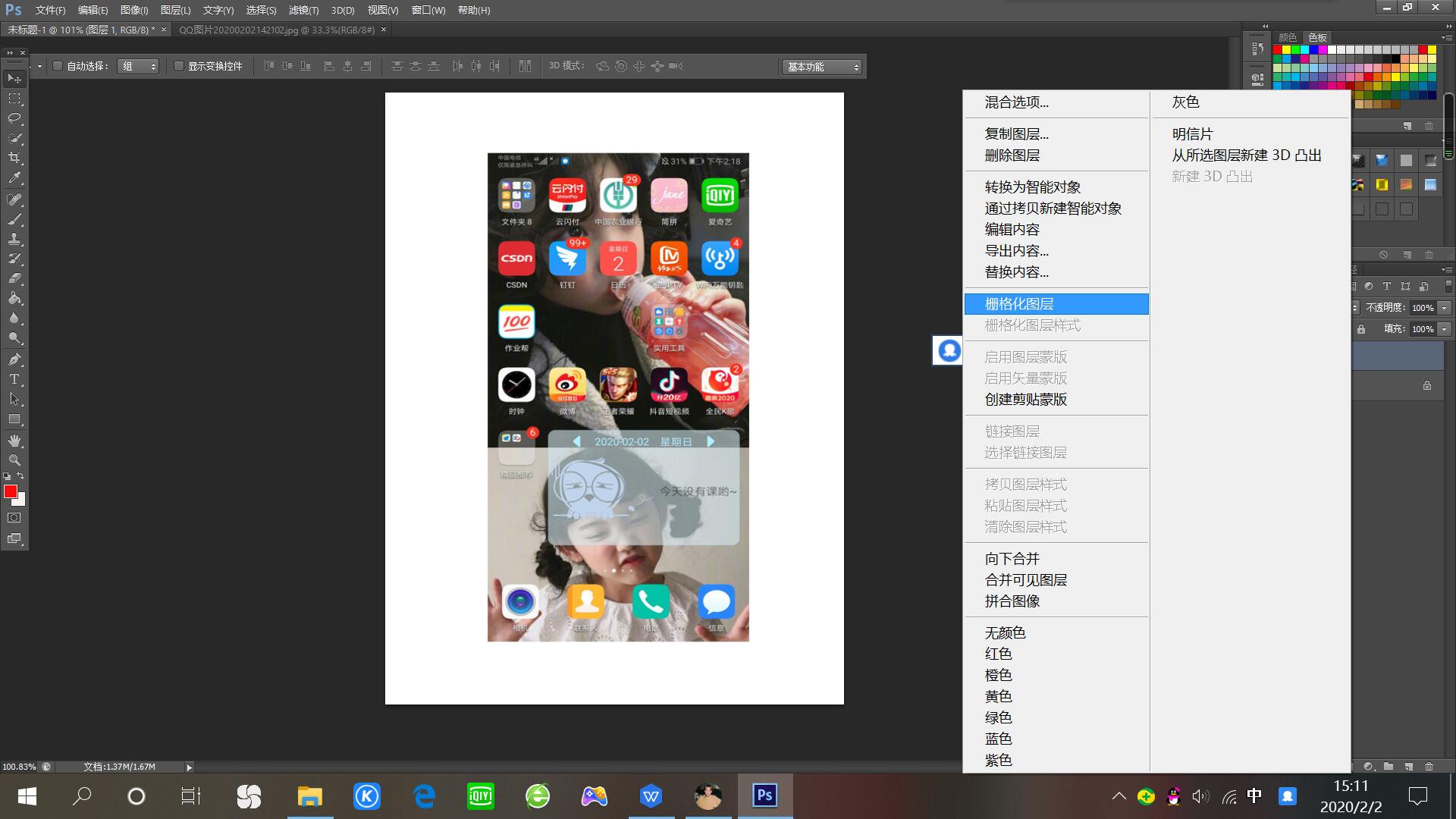Open Photoshop from the taskbar

pyautogui.click(x=764, y=796)
